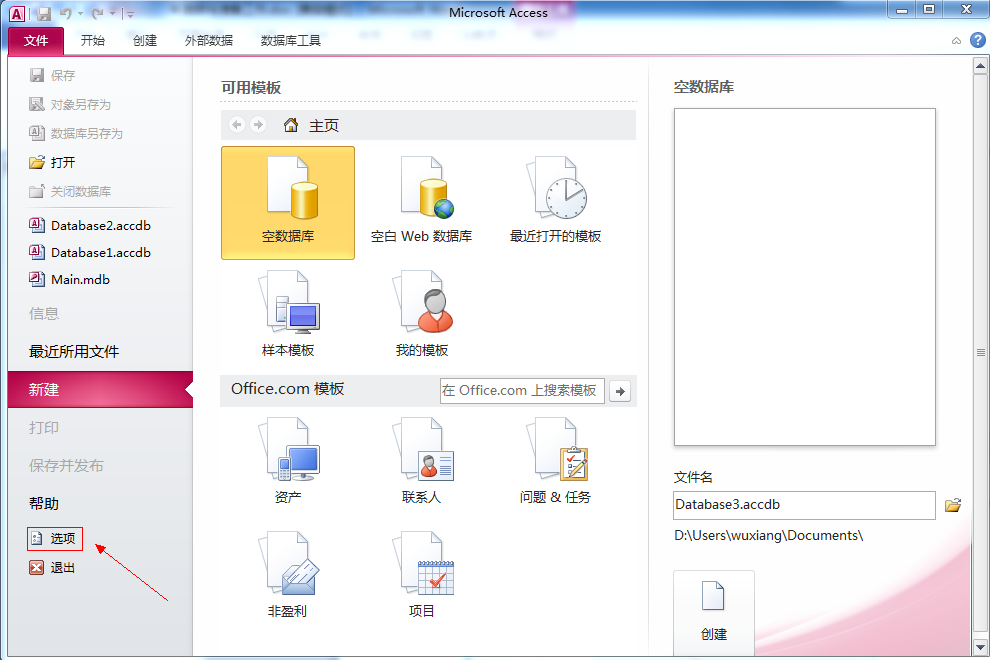990x660 pixels.
Task: Open the Access help question mark icon
Action: (x=977, y=40)
